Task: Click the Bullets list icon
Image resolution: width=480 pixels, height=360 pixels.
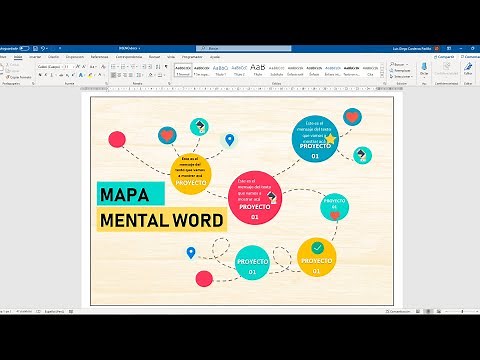Action: click(114, 67)
